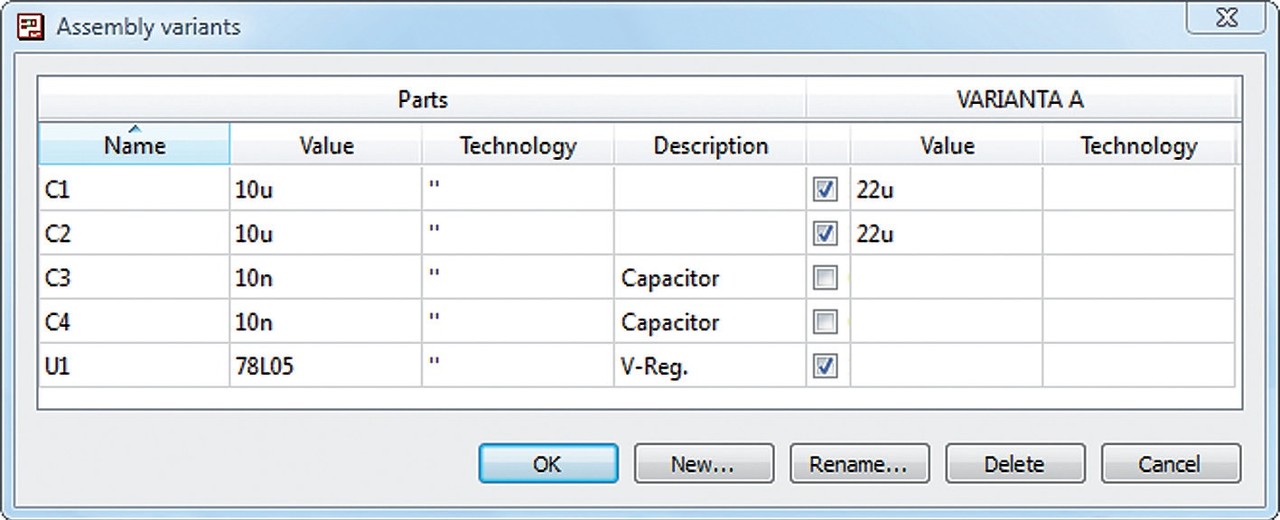This screenshot has height=520, width=1280.
Task: Cancel the dialog
Action: pos(1170,464)
